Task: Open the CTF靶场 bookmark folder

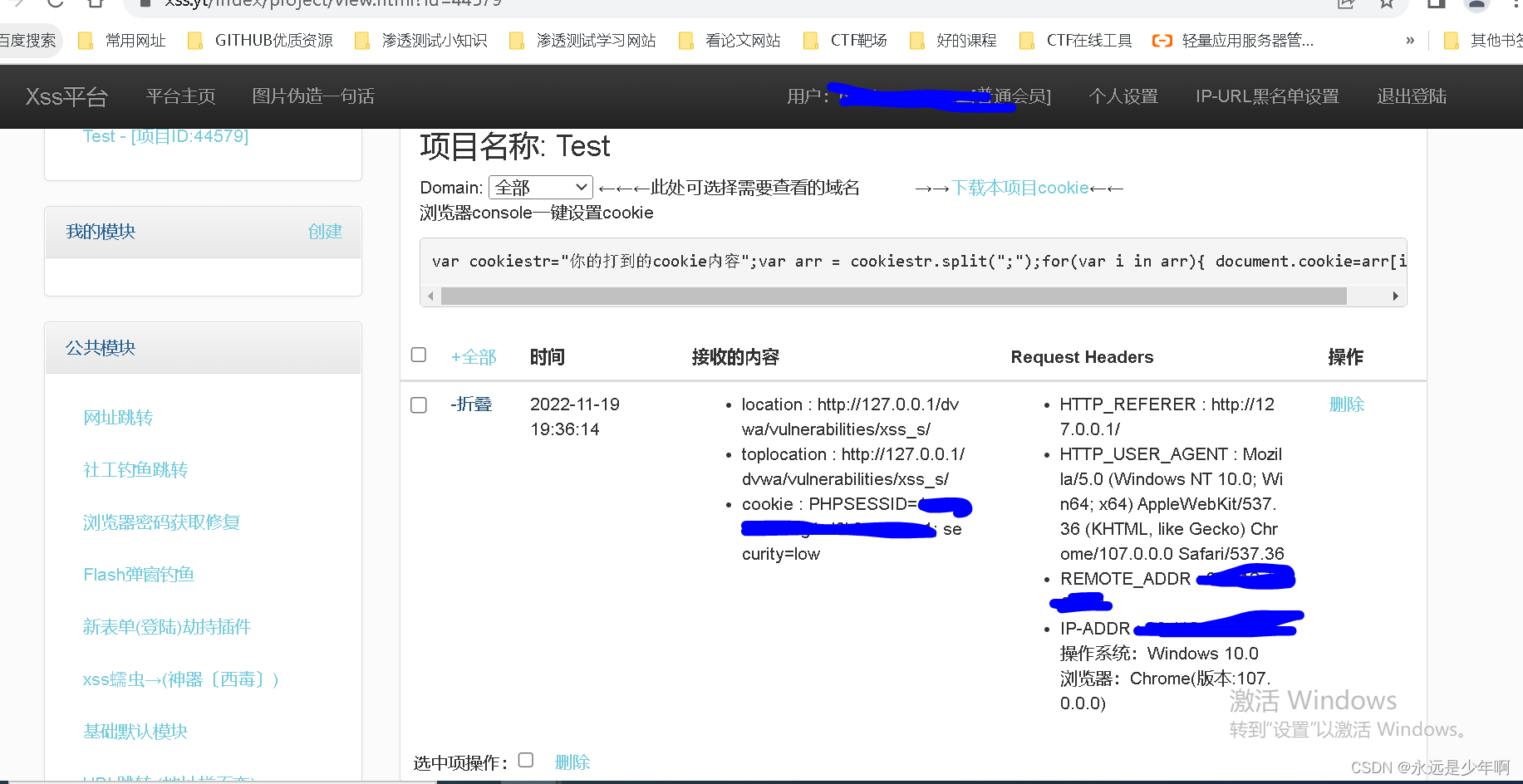Action: pyautogui.click(x=845, y=41)
